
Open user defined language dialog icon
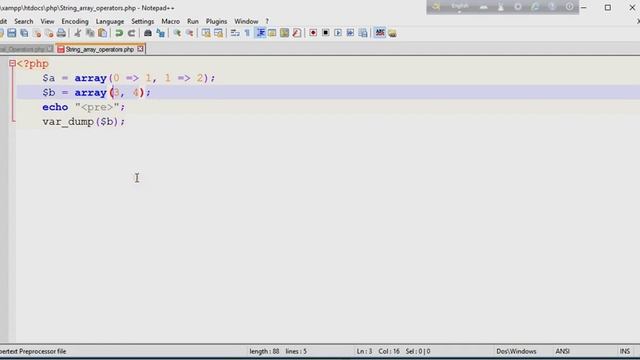tap(272, 33)
